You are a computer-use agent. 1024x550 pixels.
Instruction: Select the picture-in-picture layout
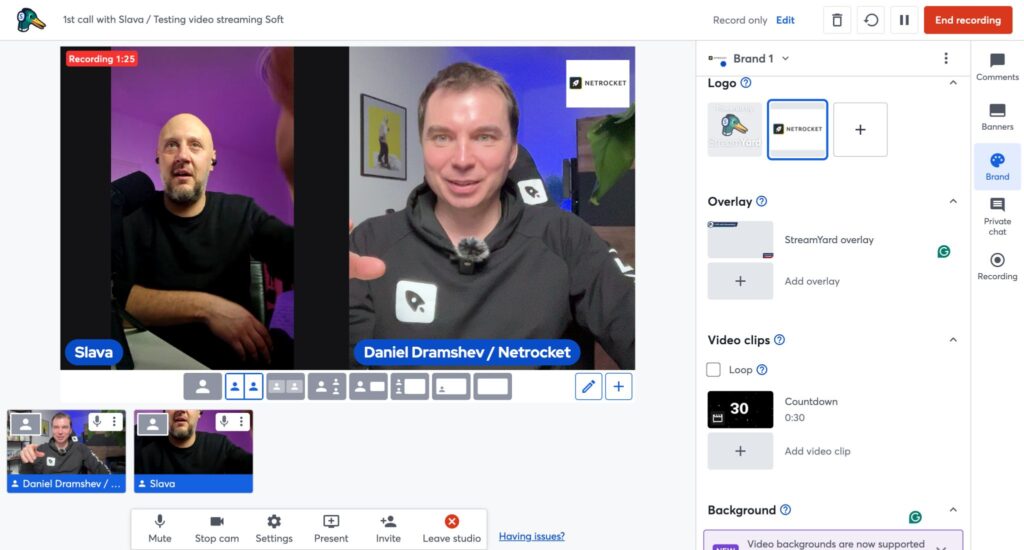[x=451, y=387]
